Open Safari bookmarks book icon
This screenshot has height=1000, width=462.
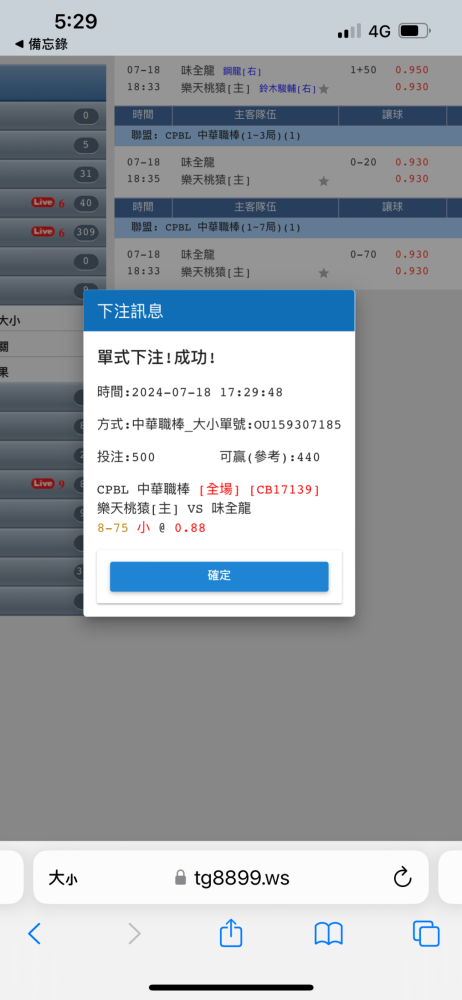click(329, 934)
